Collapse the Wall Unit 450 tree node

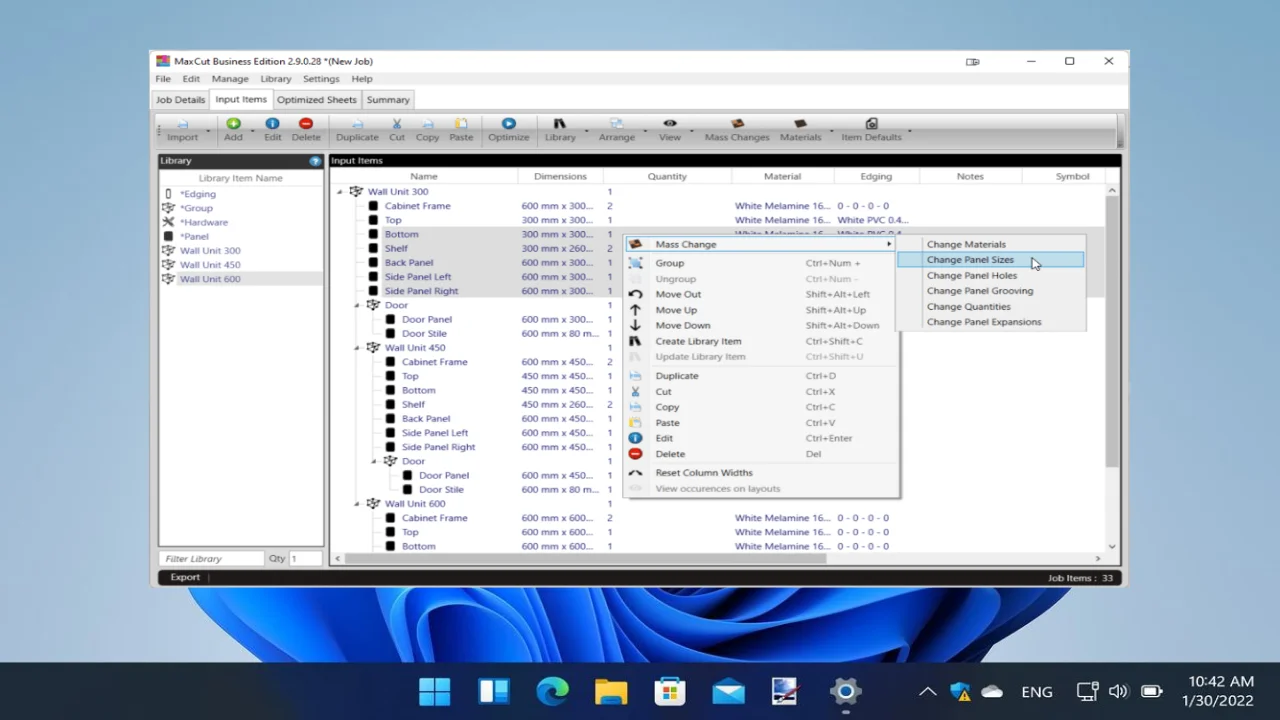357,348
